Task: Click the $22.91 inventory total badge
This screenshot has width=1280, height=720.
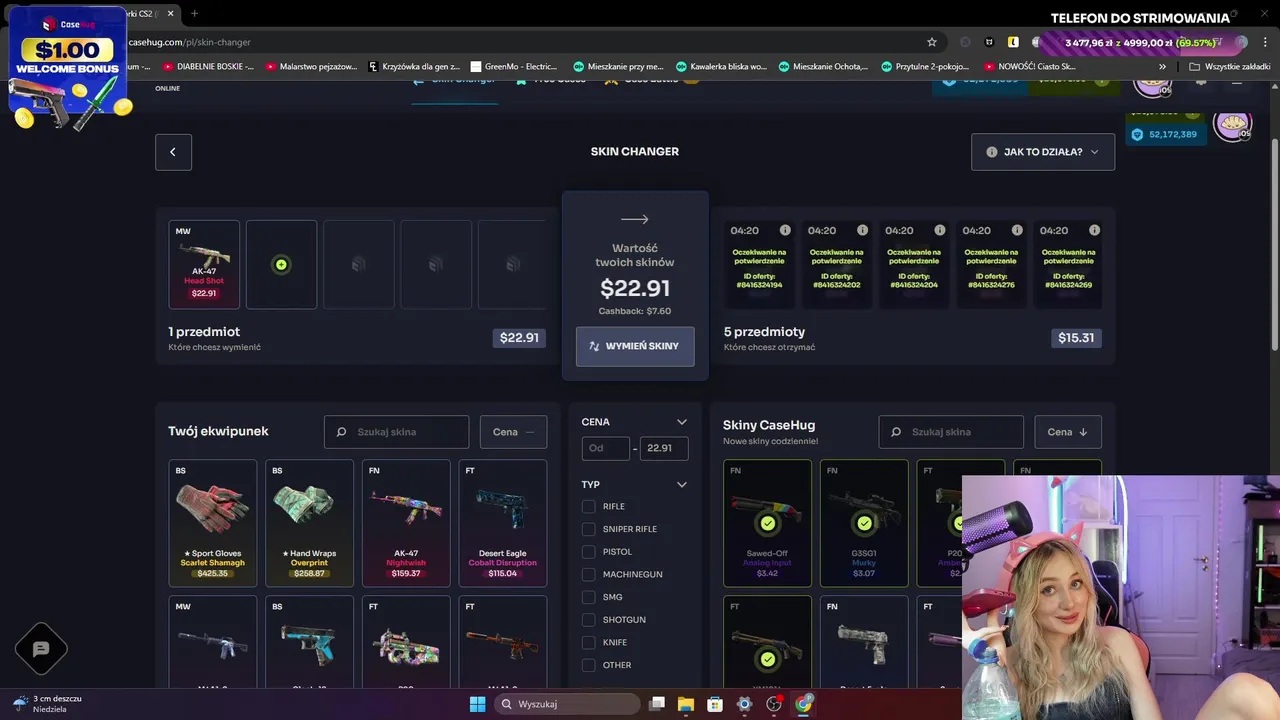Action: point(519,338)
